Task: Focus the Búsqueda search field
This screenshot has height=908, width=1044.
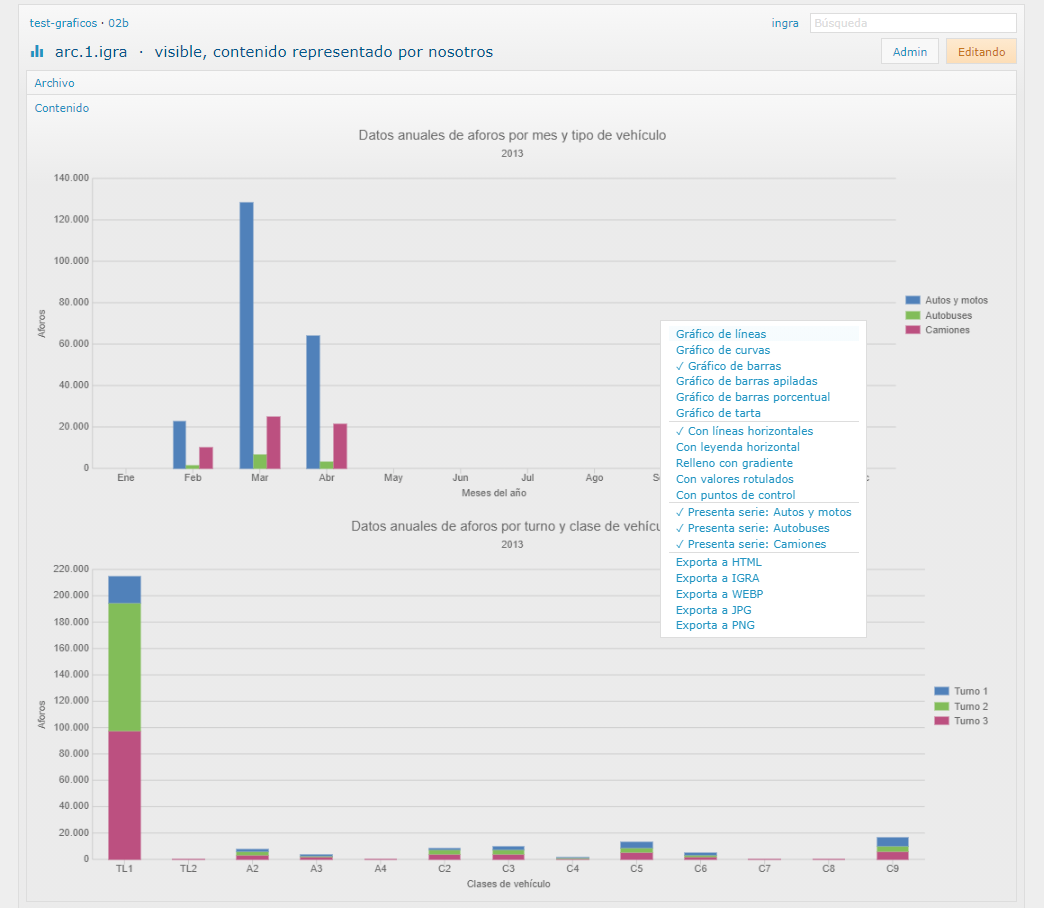Action: [913, 23]
